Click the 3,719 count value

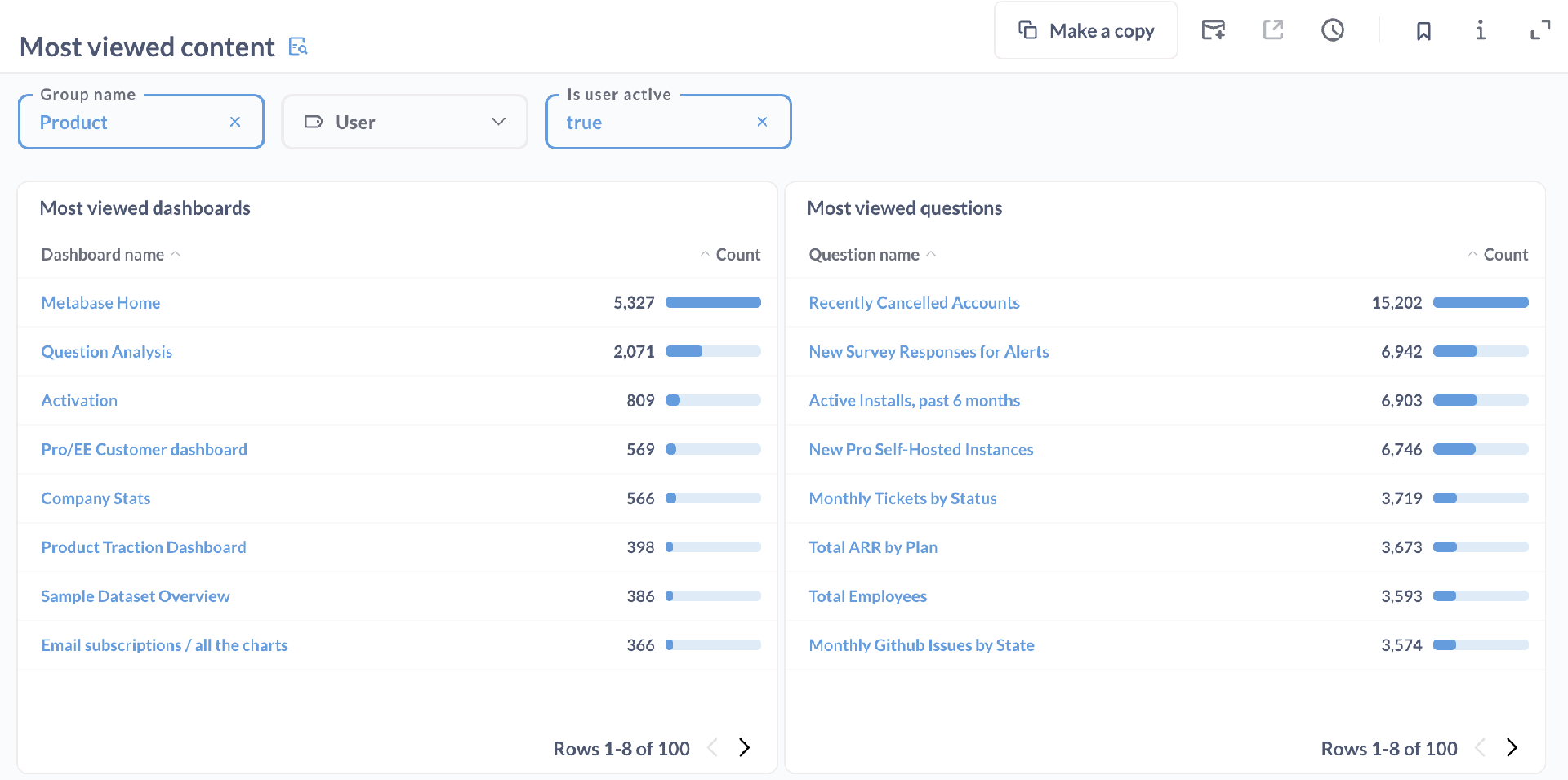tap(1401, 498)
